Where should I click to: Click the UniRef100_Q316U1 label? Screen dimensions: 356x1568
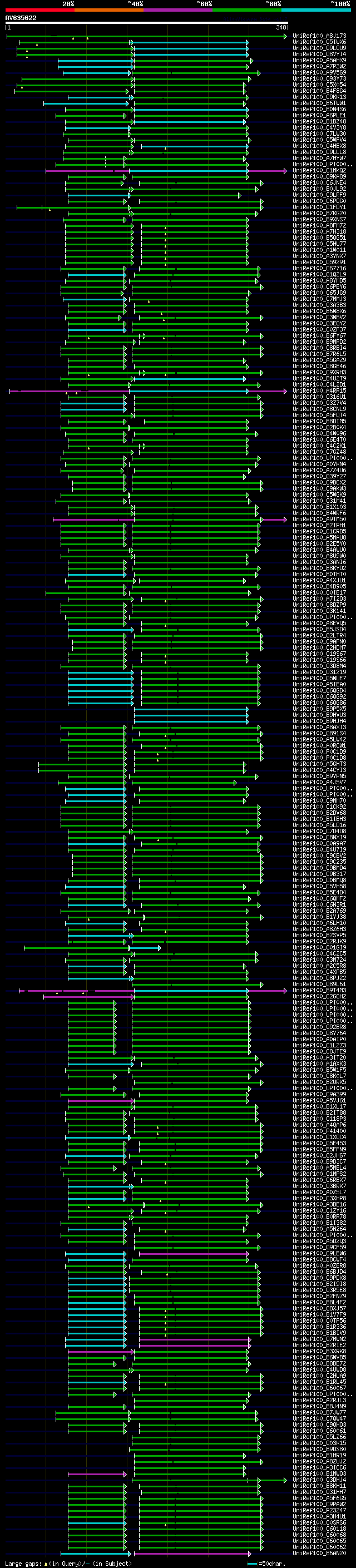(319, 397)
